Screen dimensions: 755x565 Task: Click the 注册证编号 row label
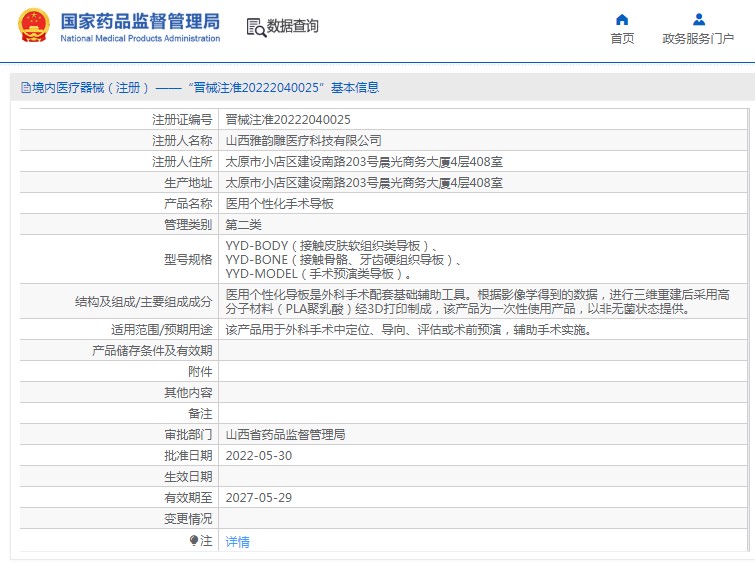click(182, 119)
